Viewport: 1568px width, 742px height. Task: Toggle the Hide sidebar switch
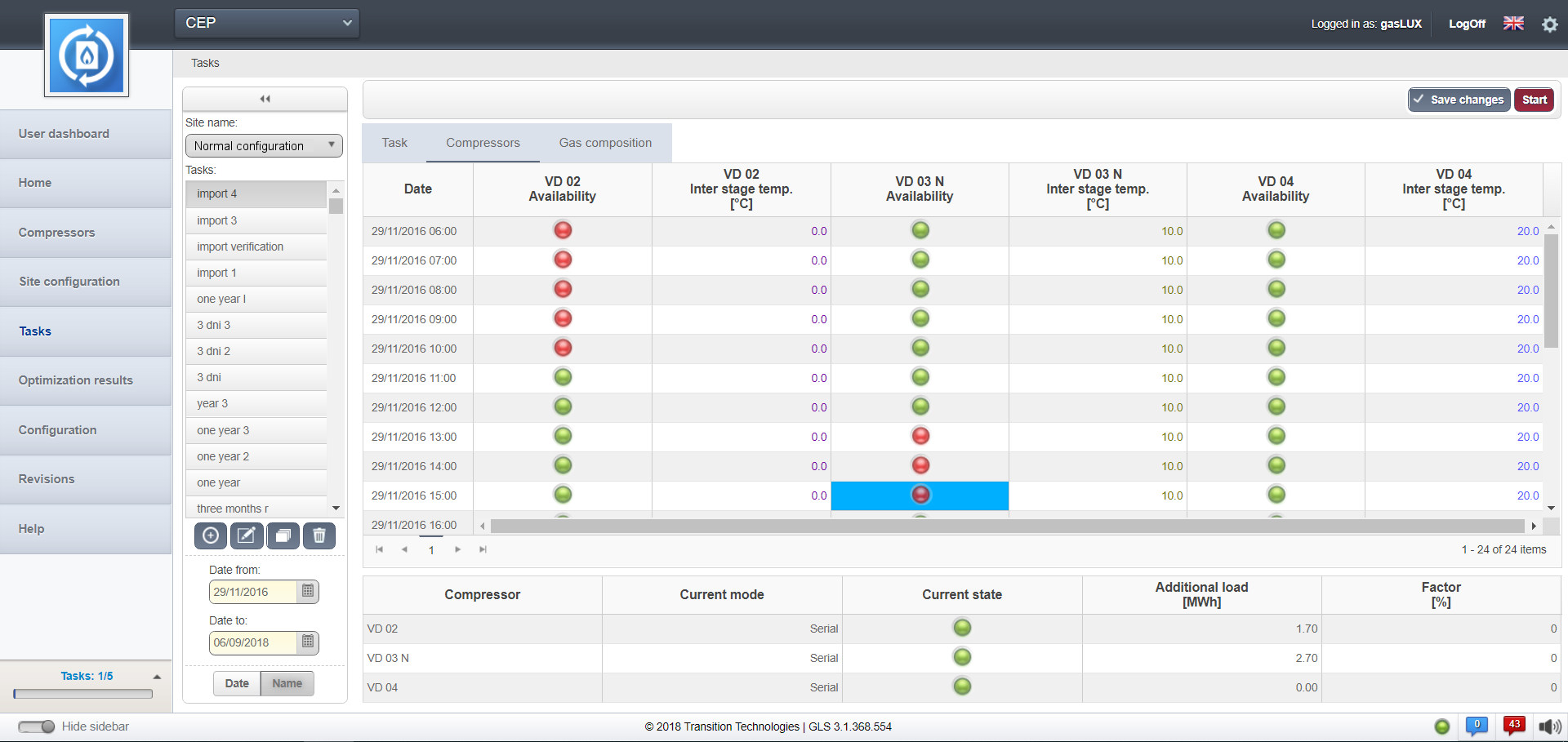coord(37,726)
